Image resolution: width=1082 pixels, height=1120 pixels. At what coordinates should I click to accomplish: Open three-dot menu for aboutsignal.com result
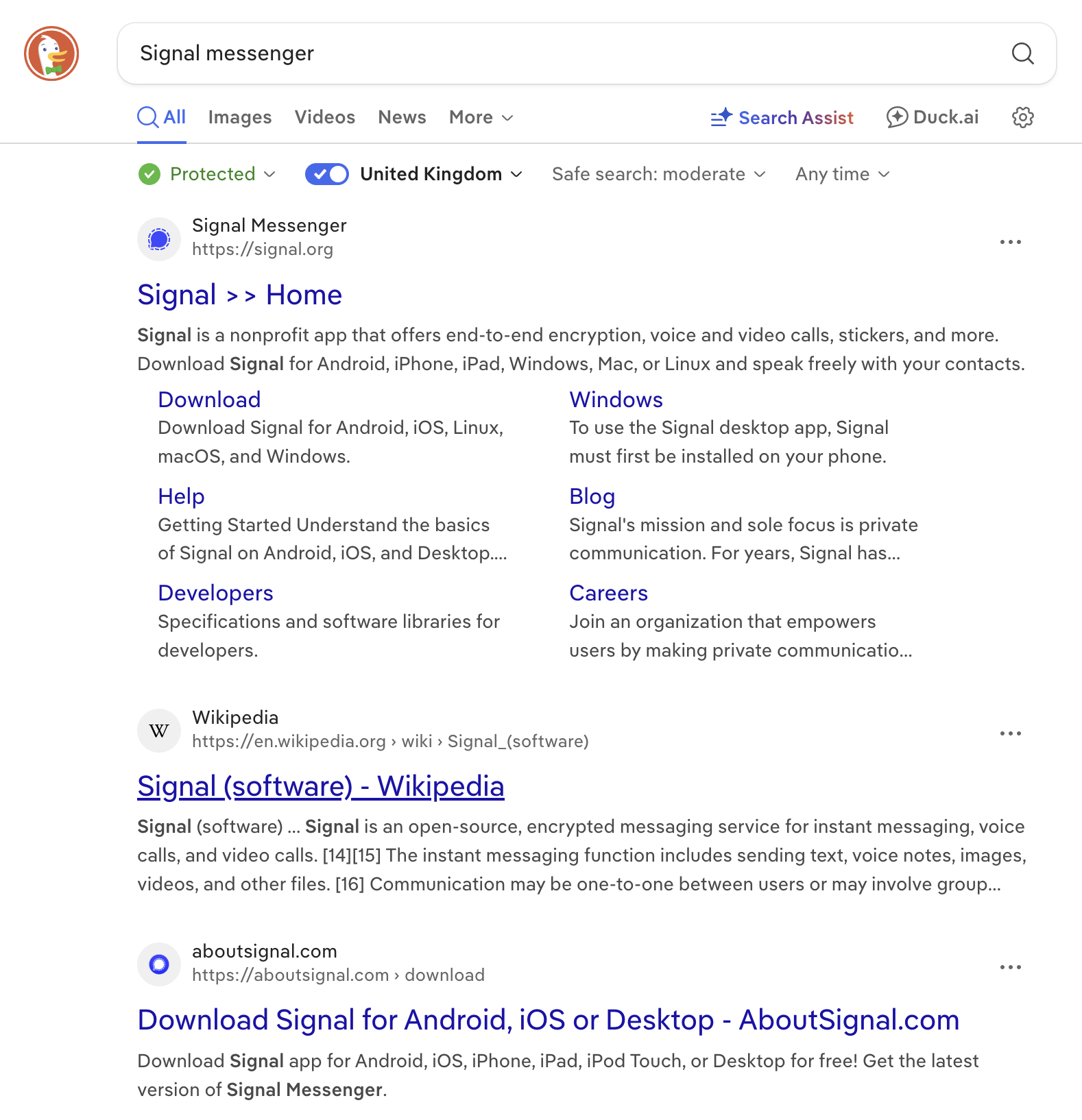pos(1010,967)
